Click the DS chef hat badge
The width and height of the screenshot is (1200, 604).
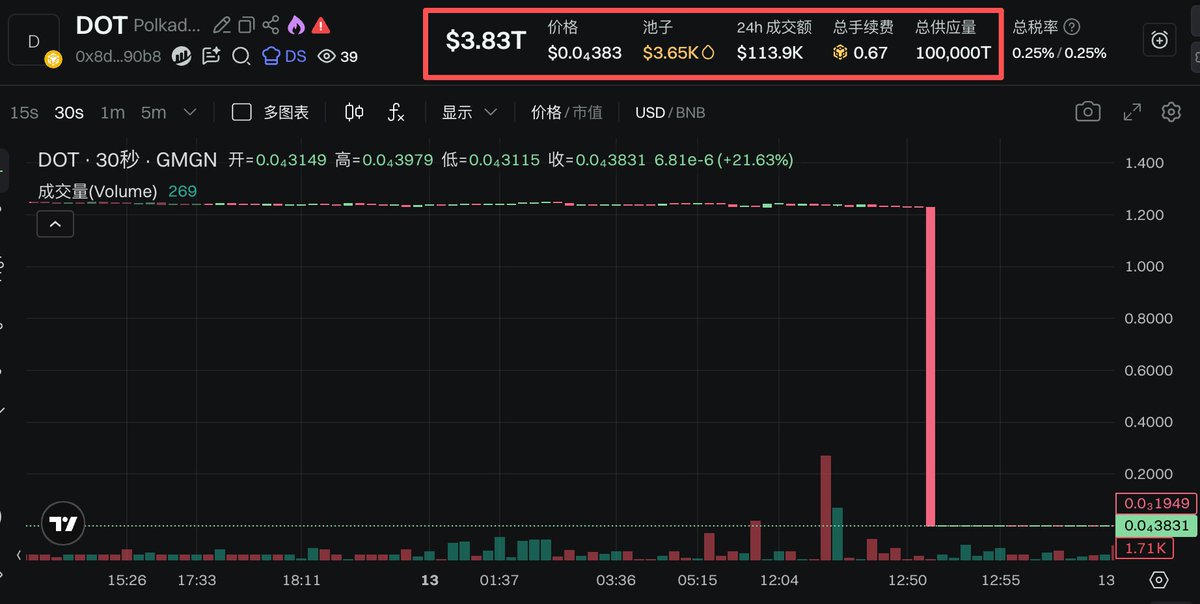[x=284, y=56]
